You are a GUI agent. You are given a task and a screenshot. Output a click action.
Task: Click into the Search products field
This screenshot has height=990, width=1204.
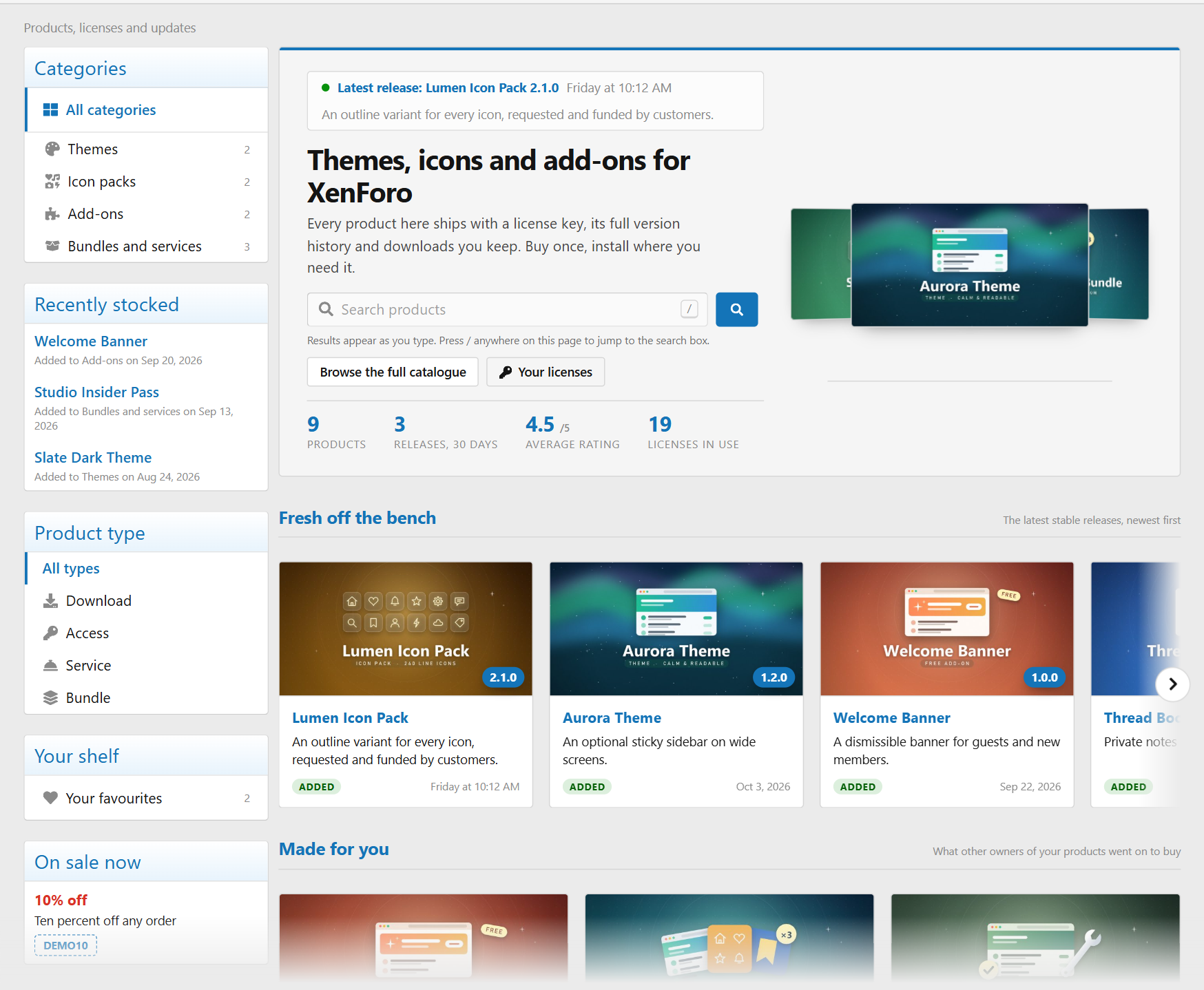[x=507, y=310]
